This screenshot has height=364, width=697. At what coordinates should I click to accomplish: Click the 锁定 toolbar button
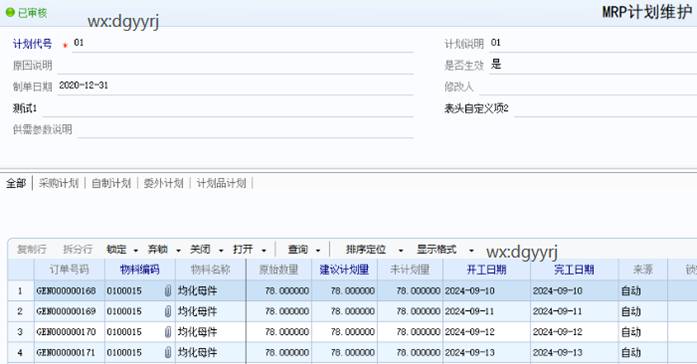[x=116, y=249]
